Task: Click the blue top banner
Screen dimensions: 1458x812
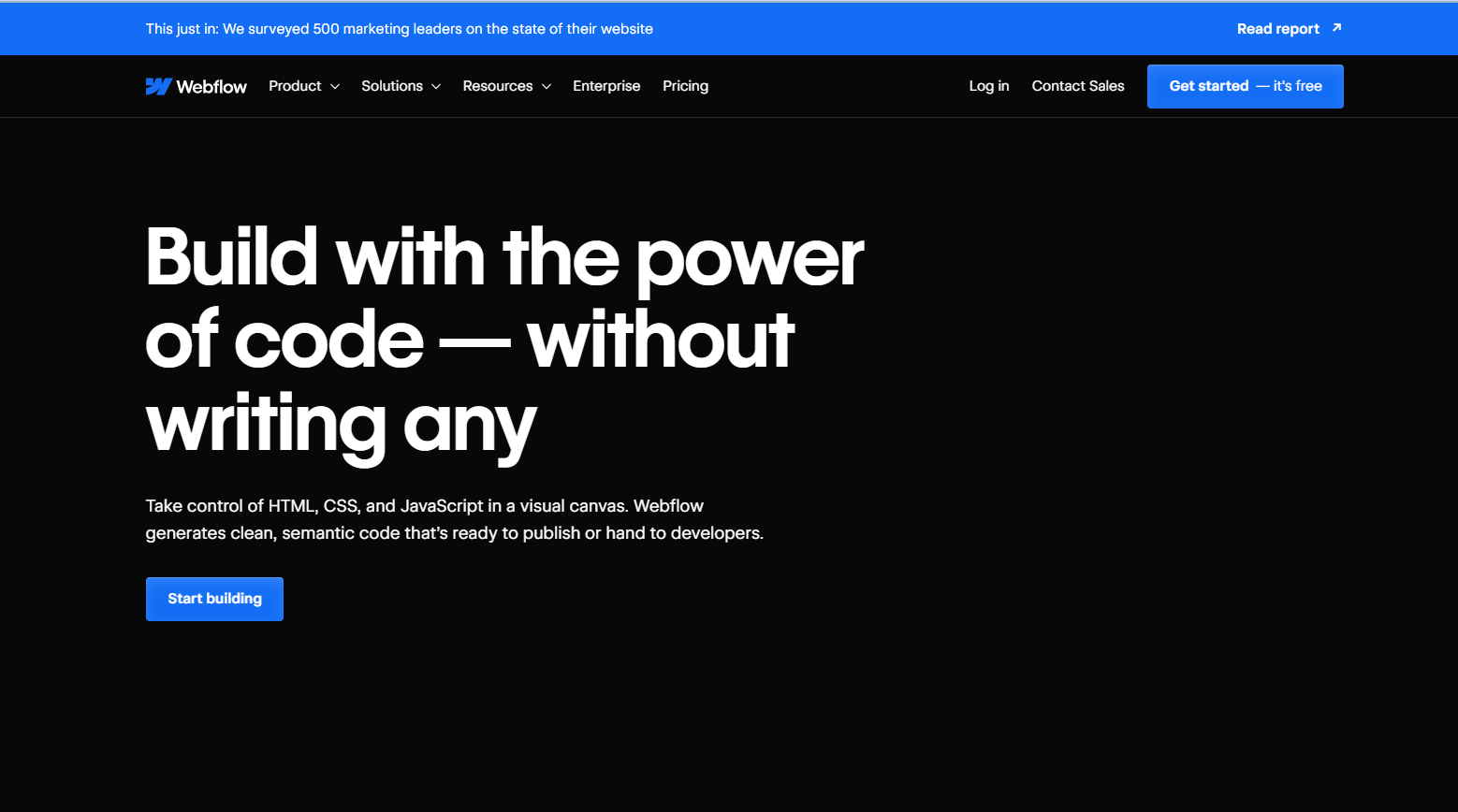Action: [x=729, y=28]
